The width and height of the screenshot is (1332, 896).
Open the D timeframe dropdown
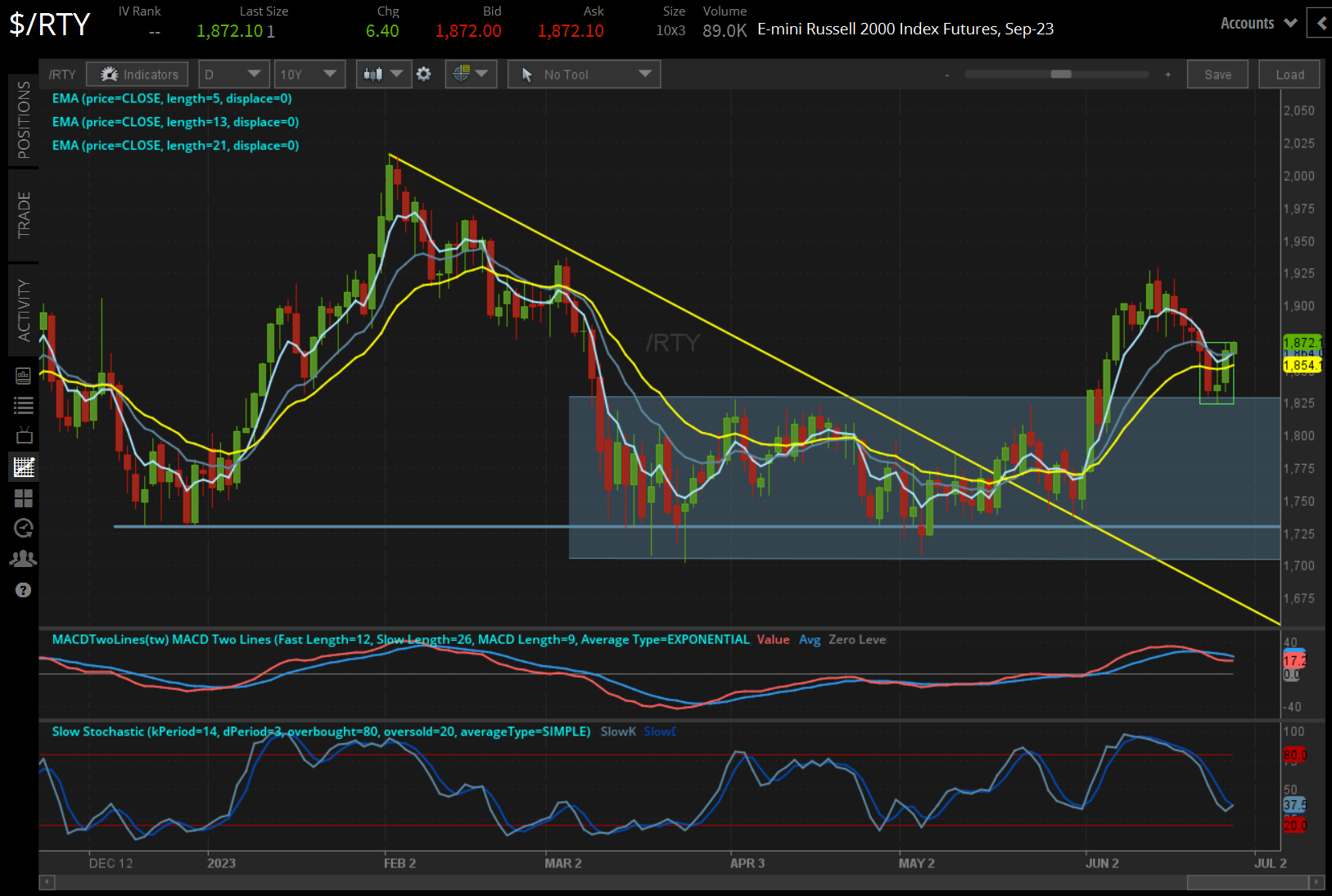coord(233,74)
